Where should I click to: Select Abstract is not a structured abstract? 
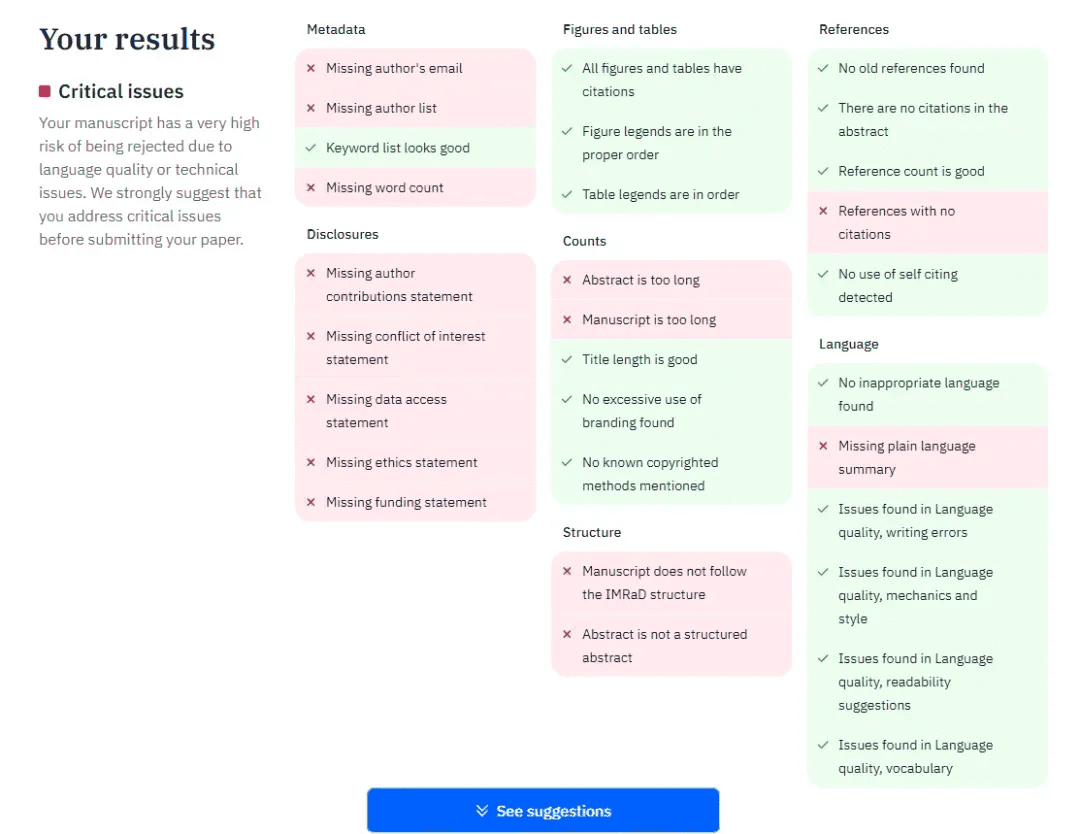(664, 646)
